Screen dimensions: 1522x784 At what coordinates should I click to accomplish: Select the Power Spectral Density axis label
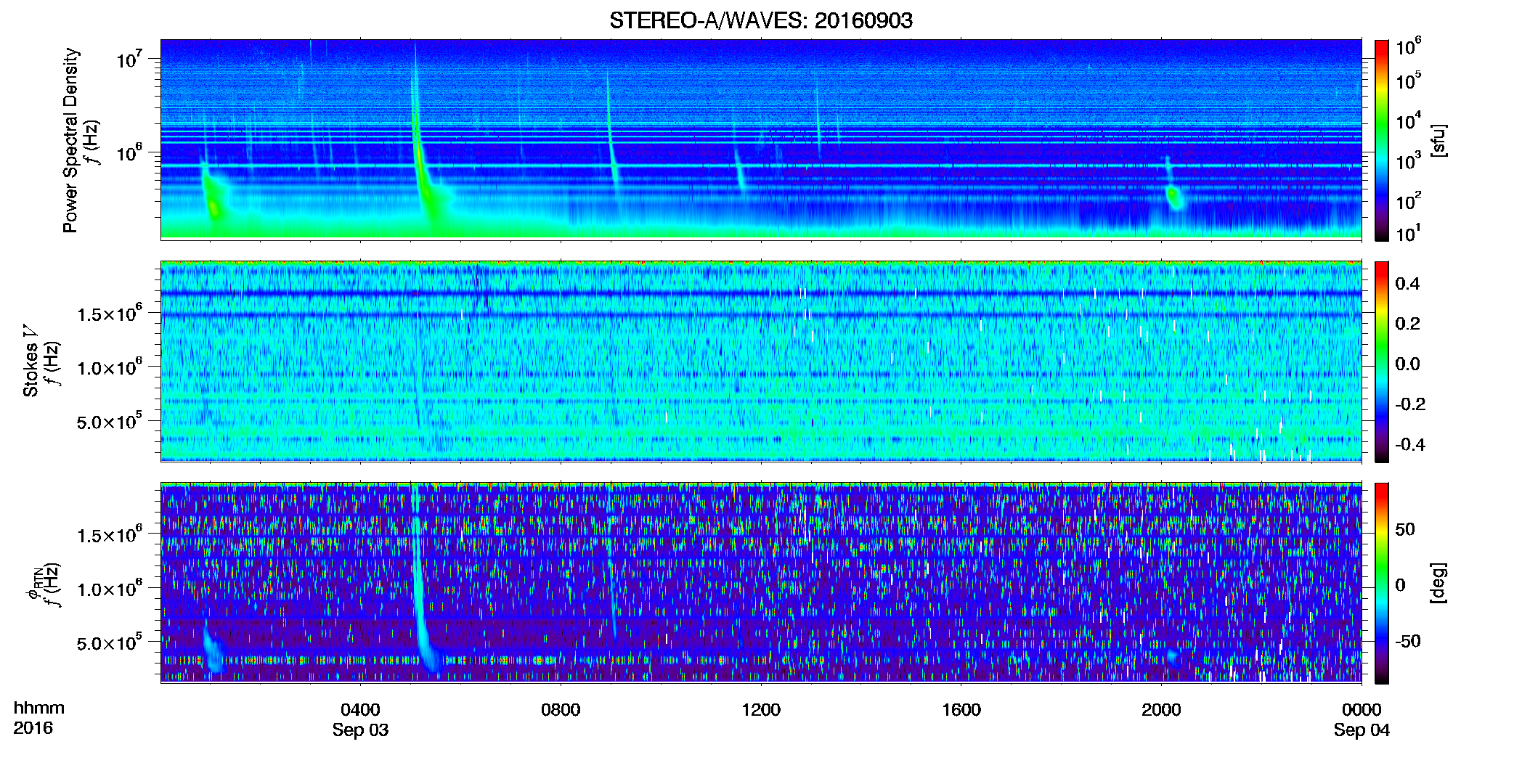[70, 140]
